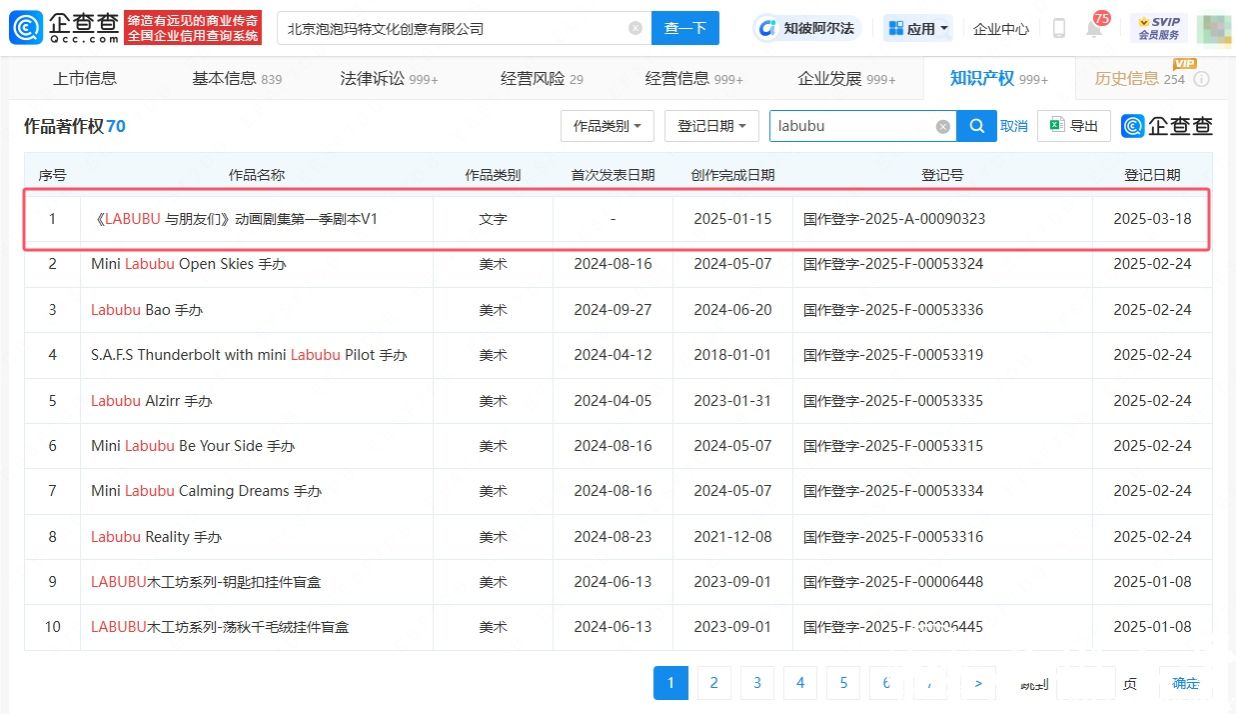Click 确定 to confirm page jump
The width and height of the screenshot is (1236, 714).
[1185, 683]
